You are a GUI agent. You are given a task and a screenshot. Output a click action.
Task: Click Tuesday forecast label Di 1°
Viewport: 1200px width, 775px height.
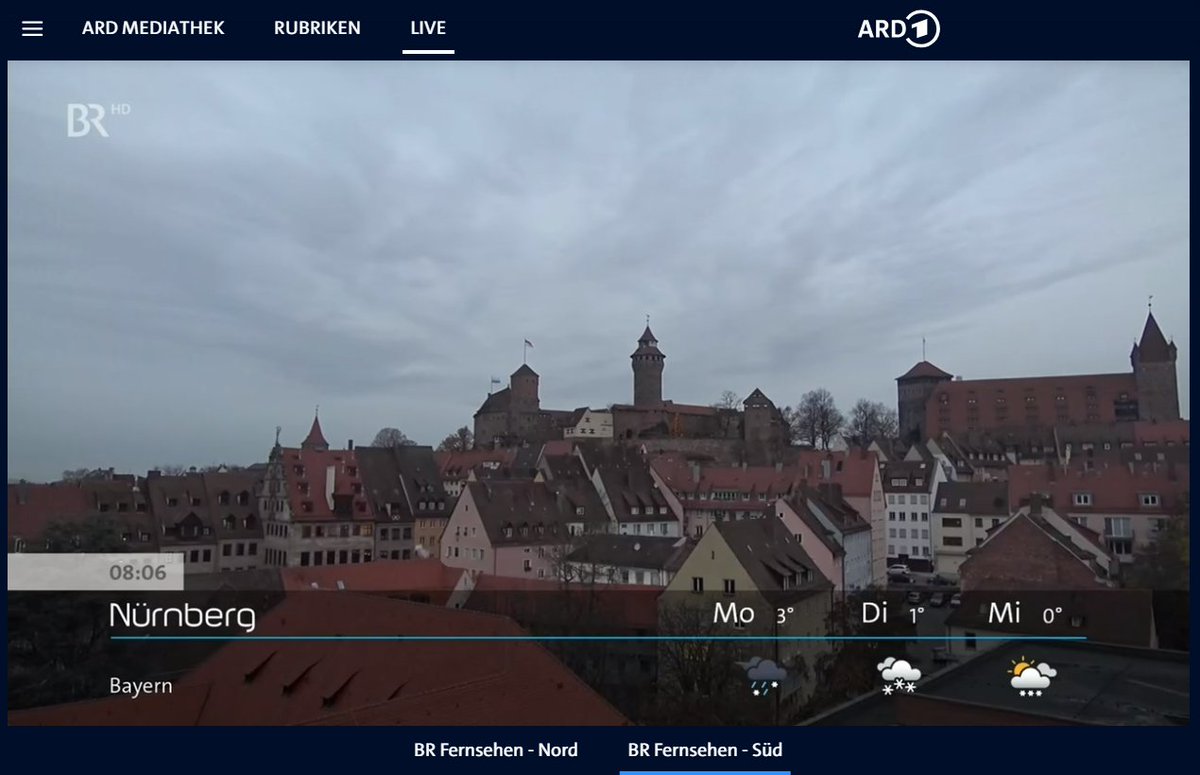(x=892, y=614)
